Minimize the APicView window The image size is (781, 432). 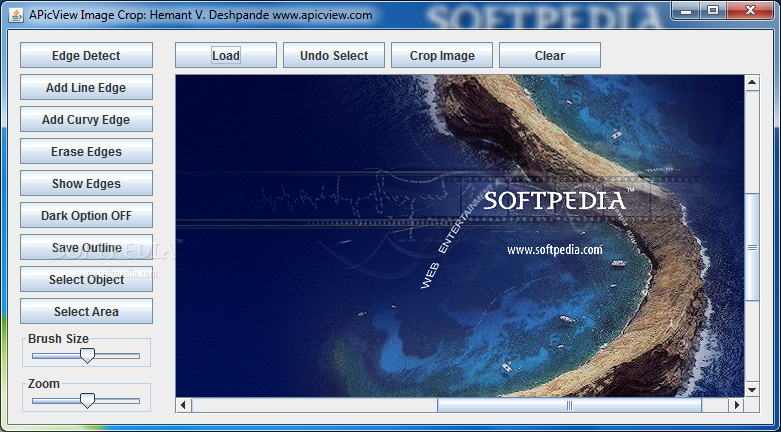click(x=685, y=10)
